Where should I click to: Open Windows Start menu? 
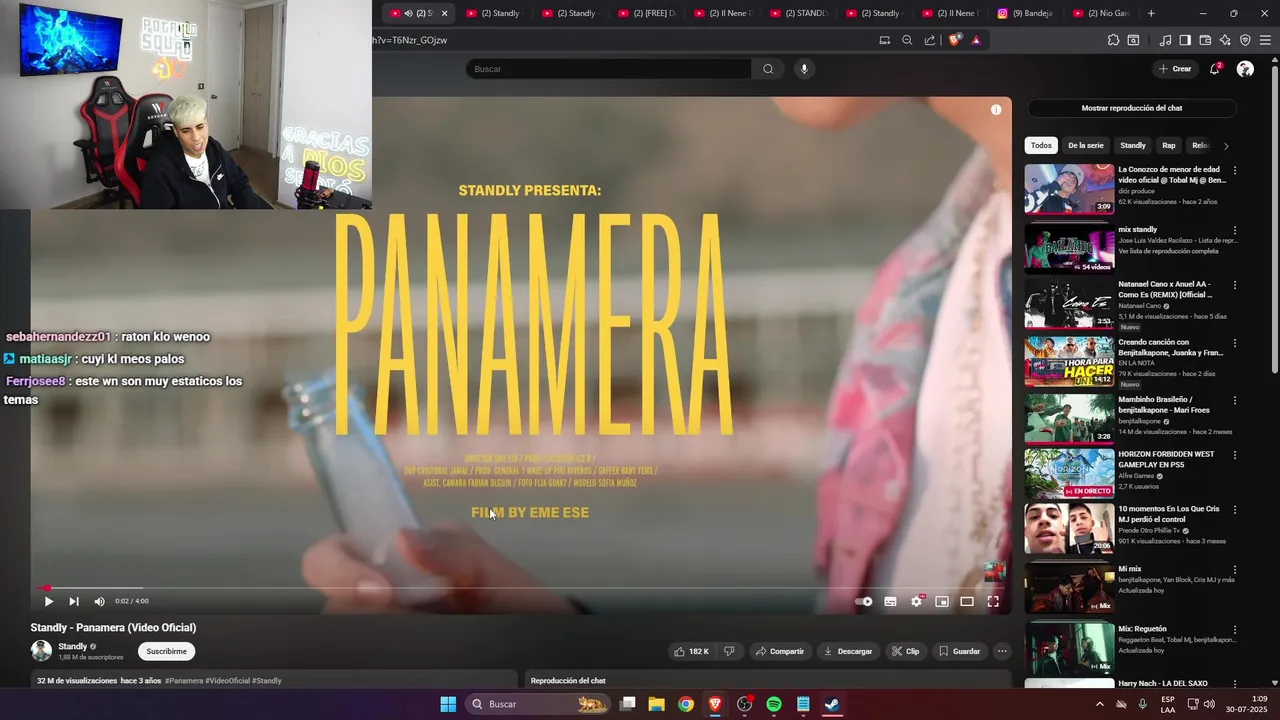pyautogui.click(x=448, y=704)
